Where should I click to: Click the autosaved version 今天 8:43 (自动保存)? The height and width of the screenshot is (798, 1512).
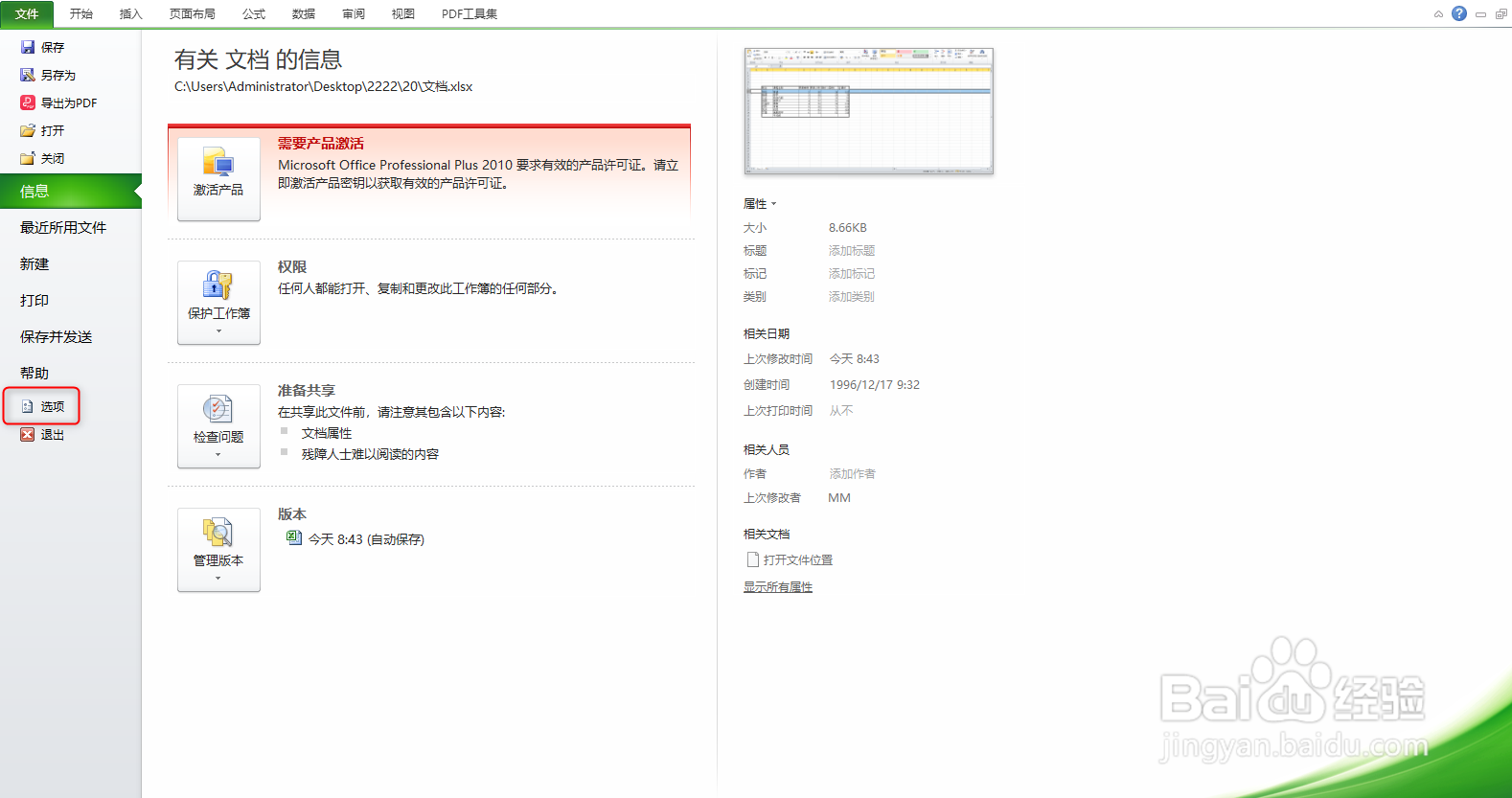point(366,539)
